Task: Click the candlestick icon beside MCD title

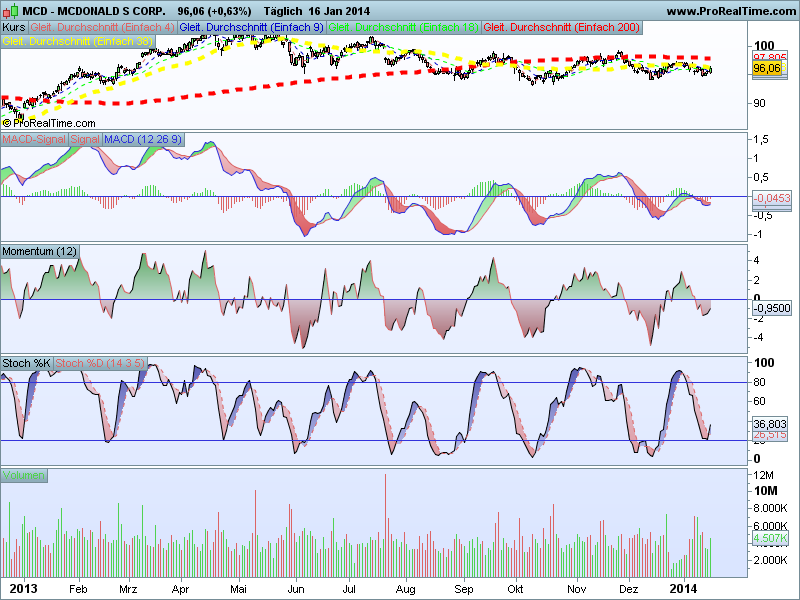Action: (10, 11)
